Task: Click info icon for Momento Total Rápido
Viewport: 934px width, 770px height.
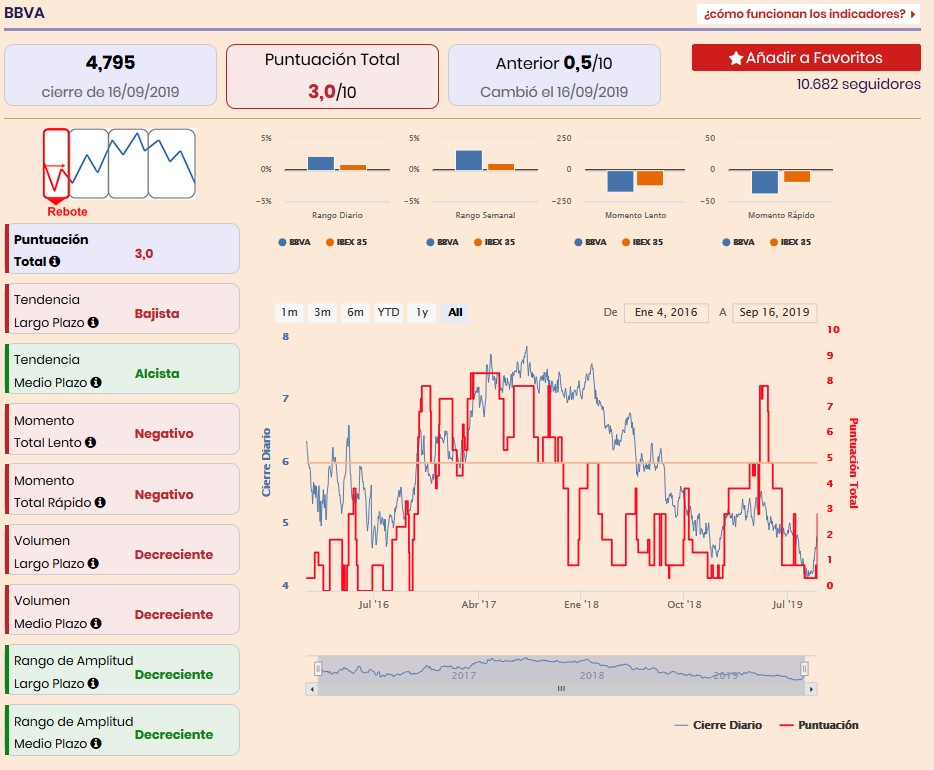Action: pyautogui.click(x=100, y=503)
